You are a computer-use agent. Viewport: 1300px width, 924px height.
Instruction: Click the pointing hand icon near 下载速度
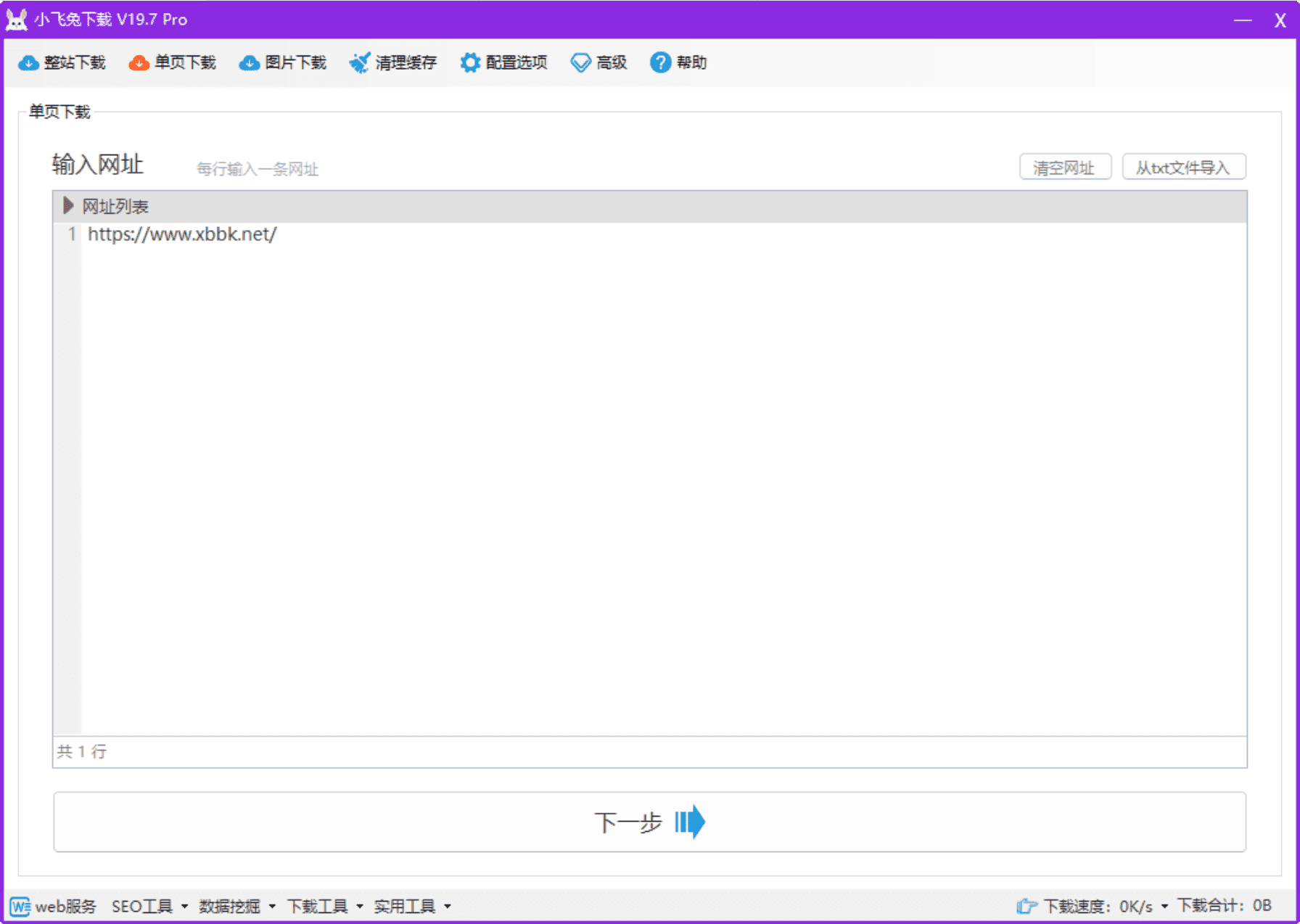pos(1027,906)
